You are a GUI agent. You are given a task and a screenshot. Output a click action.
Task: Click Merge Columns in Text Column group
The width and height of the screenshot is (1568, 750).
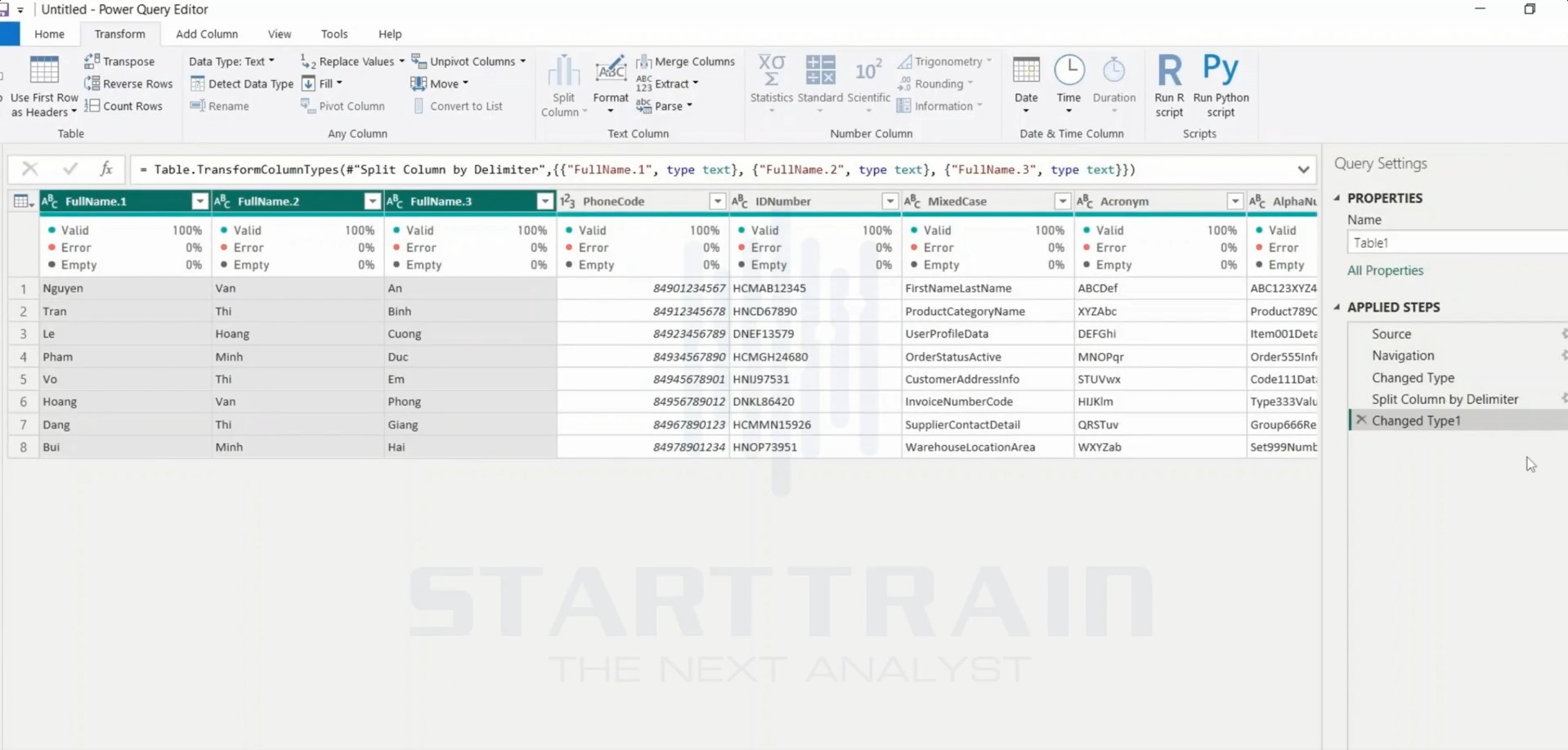685,61
